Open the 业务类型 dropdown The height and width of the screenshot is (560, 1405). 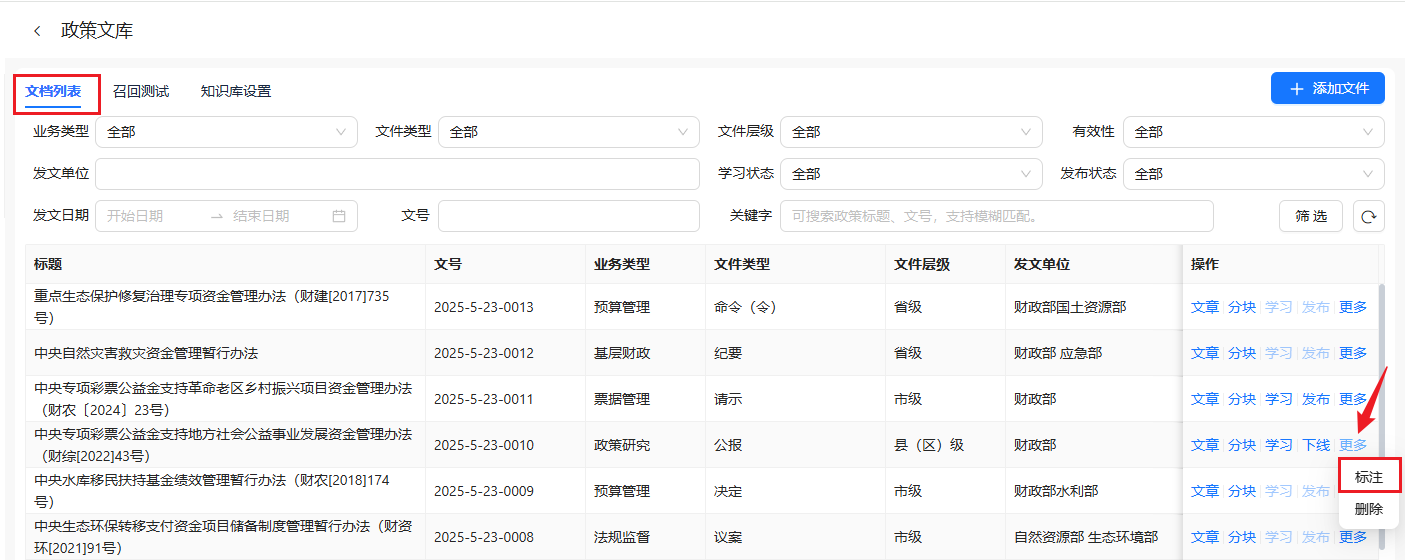(226, 132)
